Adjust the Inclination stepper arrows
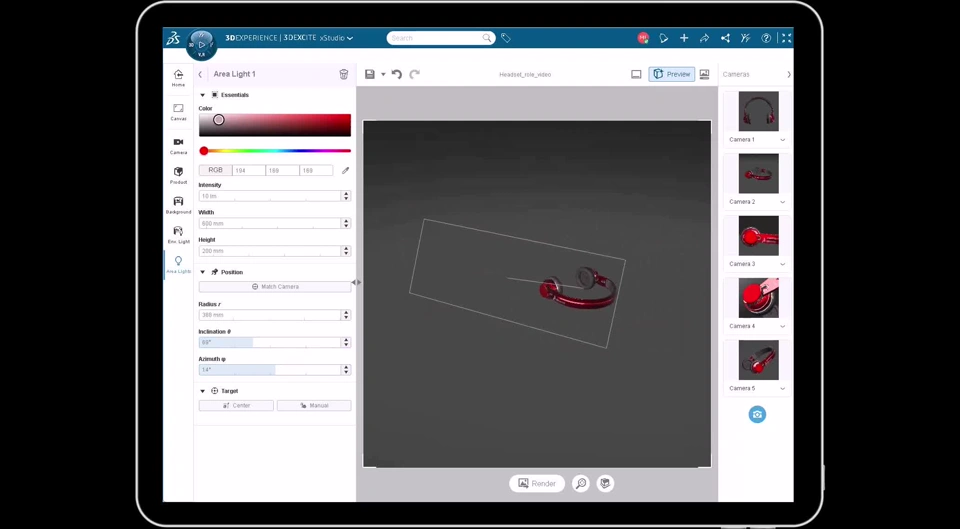The width and height of the screenshot is (960, 529). point(346,342)
